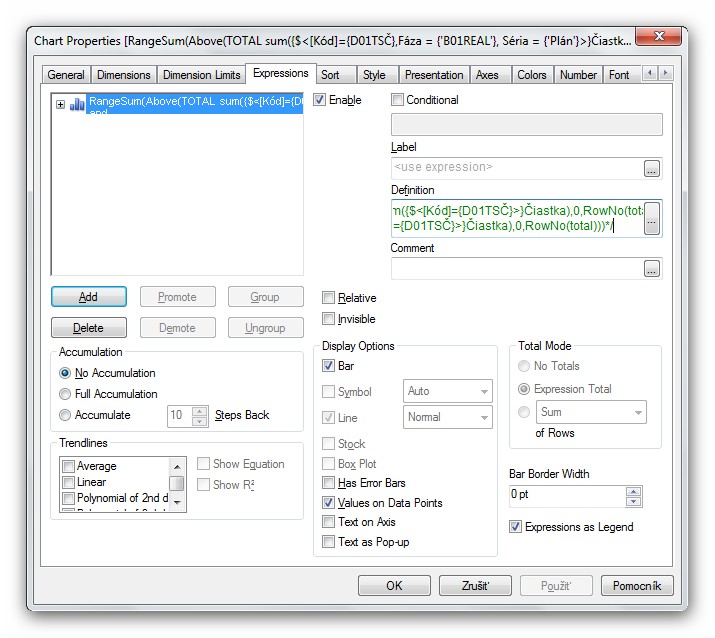Open the Font tab

click(x=622, y=75)
